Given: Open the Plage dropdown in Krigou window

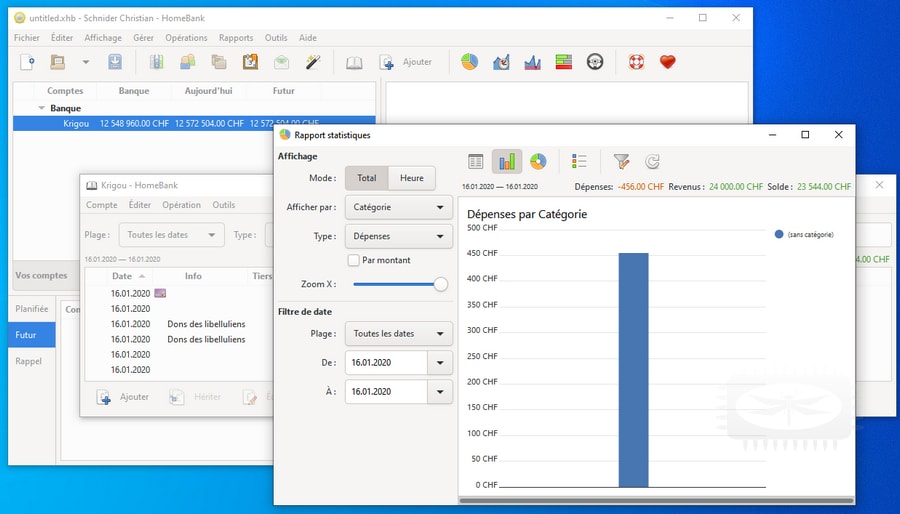Looking at the screenshot, I should (x=171, y=235).
